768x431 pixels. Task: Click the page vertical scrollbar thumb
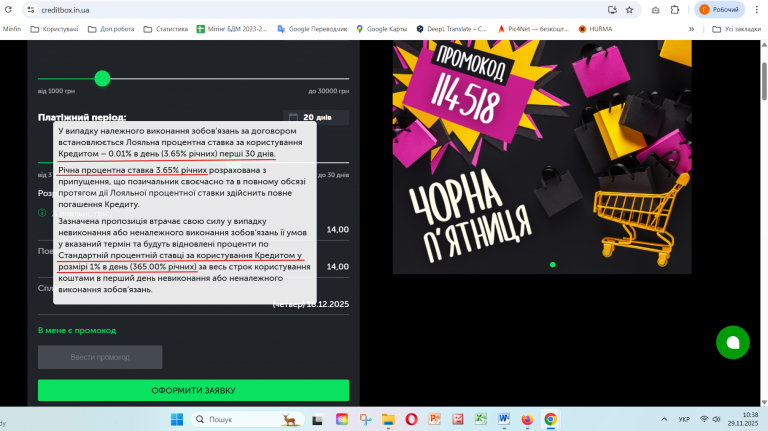pos(764,81)
